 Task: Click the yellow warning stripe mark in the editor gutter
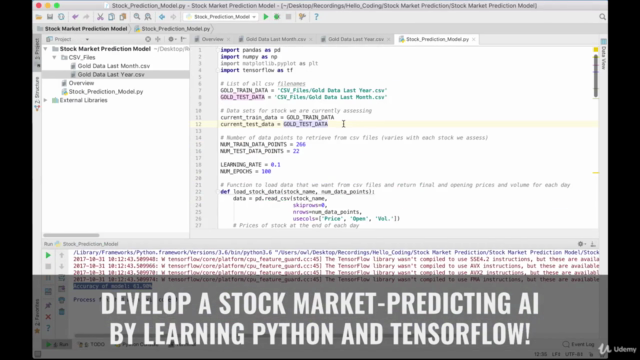596,173
